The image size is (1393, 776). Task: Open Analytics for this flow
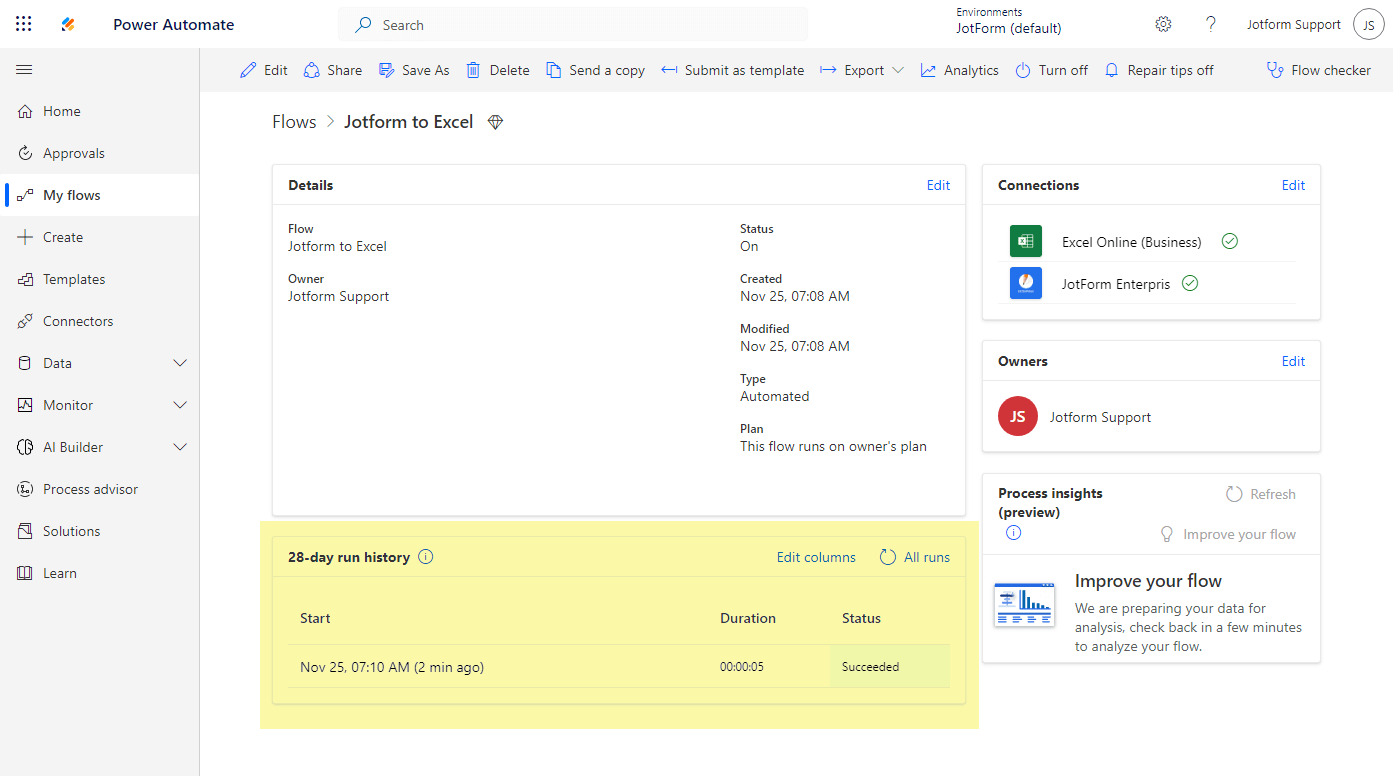[960, 70]
